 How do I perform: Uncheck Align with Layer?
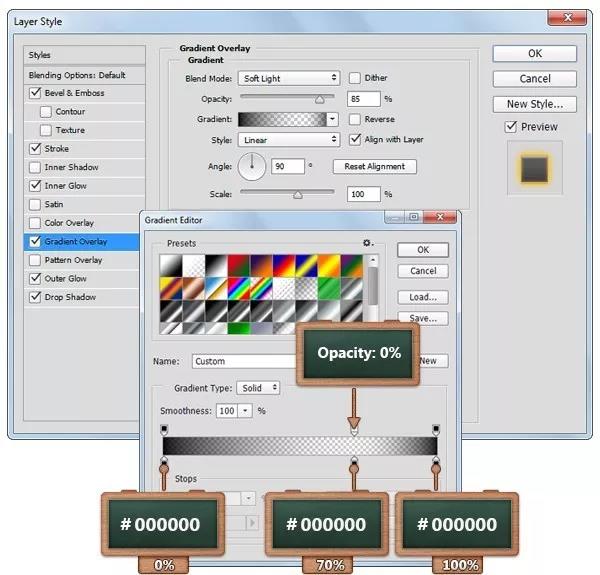pyautogui.click(x=355, y=139)
